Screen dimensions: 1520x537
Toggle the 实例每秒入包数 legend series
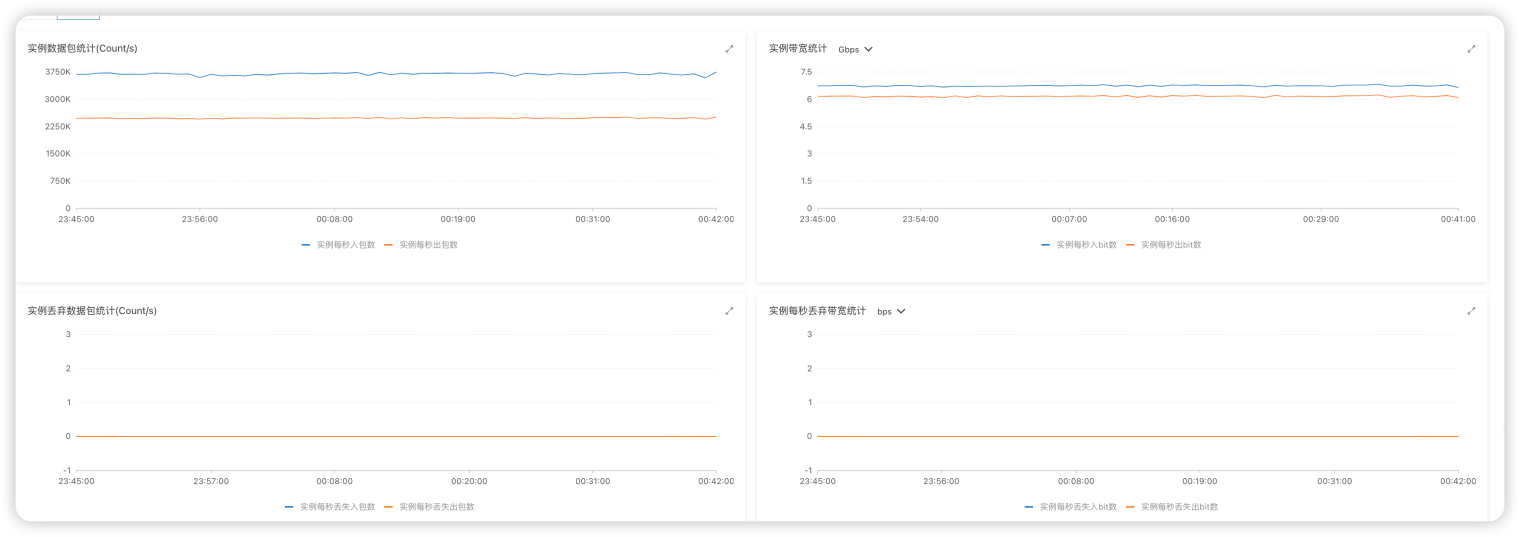click(x=338, y=244)
